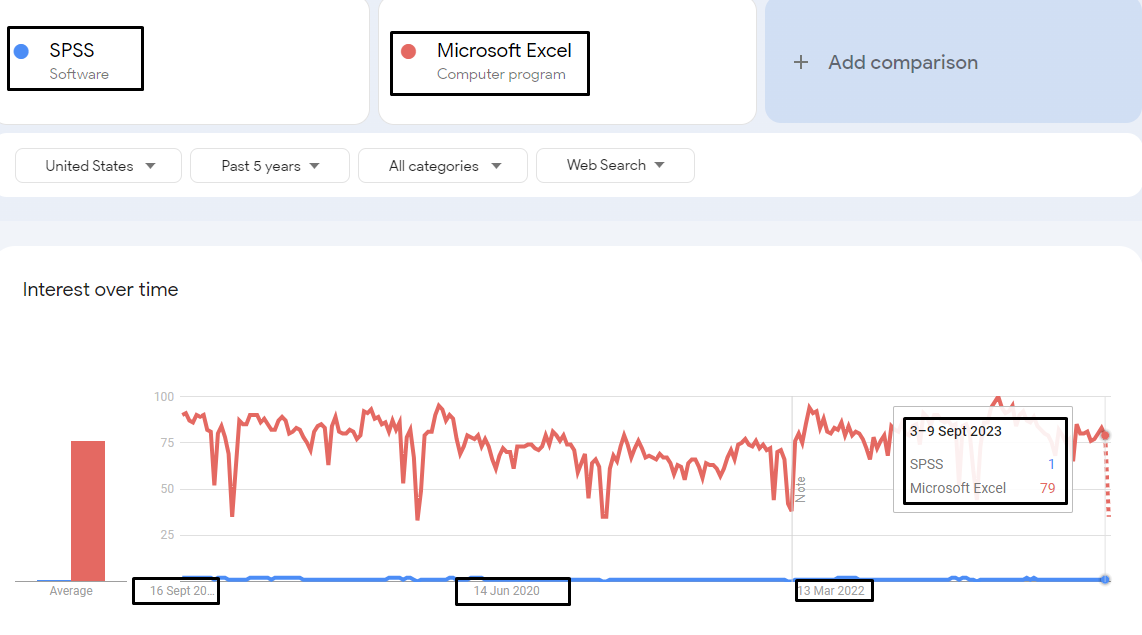Click the Note marker on the chart

coord(800,489)
